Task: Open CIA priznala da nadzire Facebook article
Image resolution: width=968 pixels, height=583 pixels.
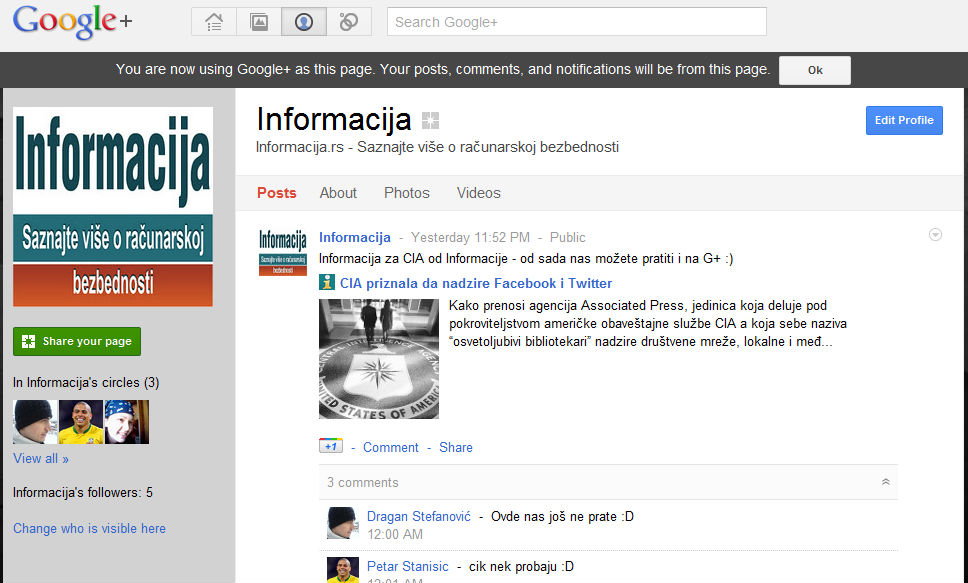Action: [476, 283]
